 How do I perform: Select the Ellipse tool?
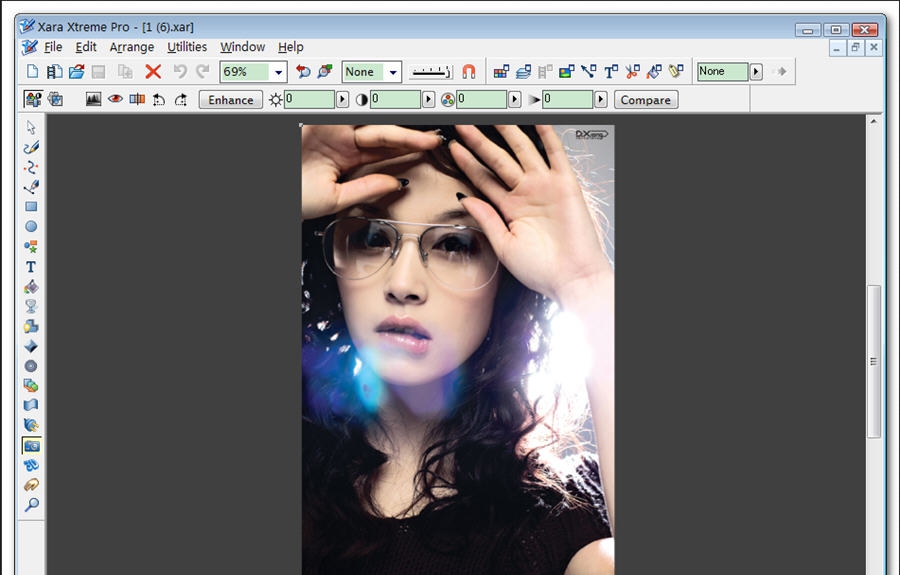click(x=31, y=227)
